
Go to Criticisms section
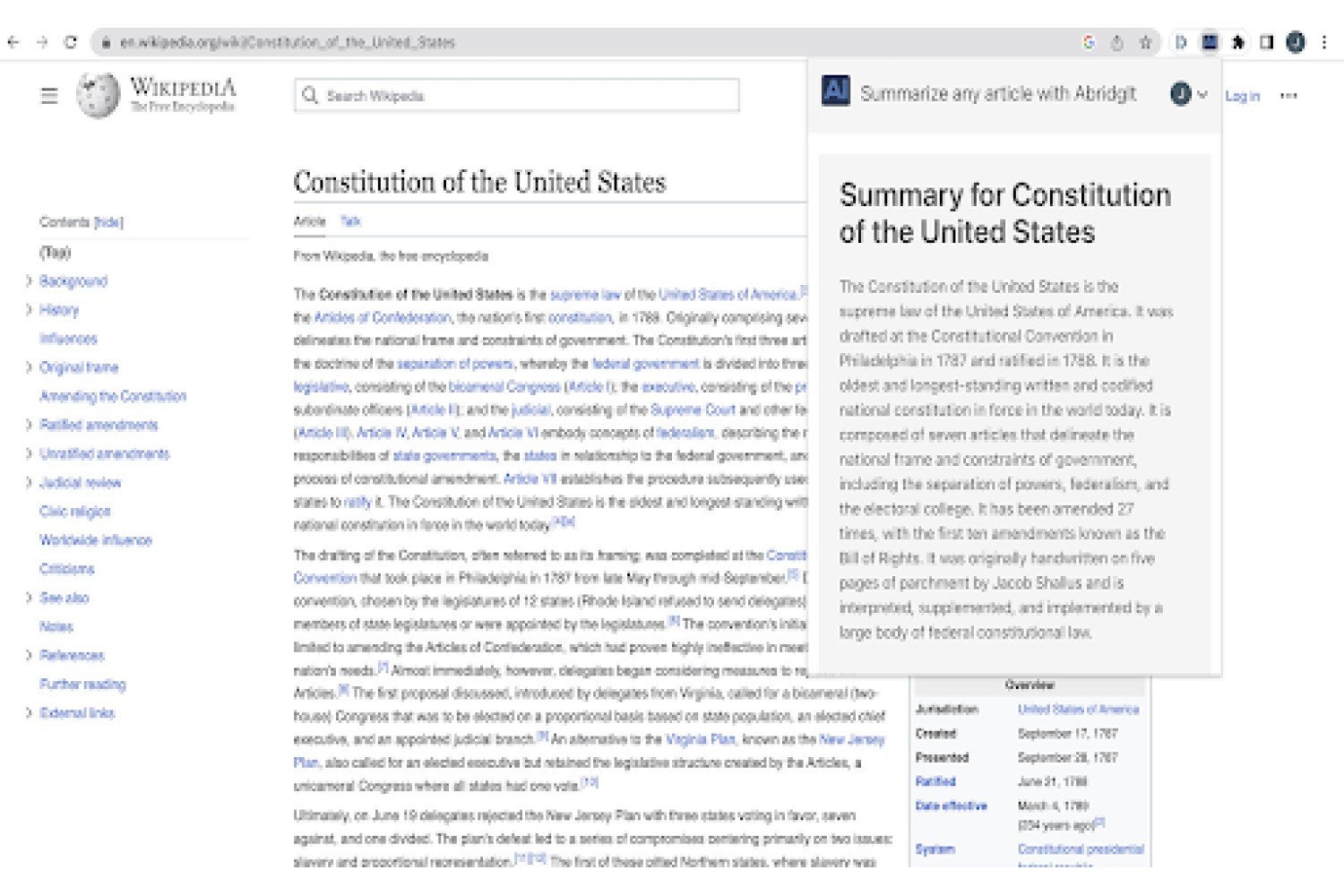click(x=67, y=569)
